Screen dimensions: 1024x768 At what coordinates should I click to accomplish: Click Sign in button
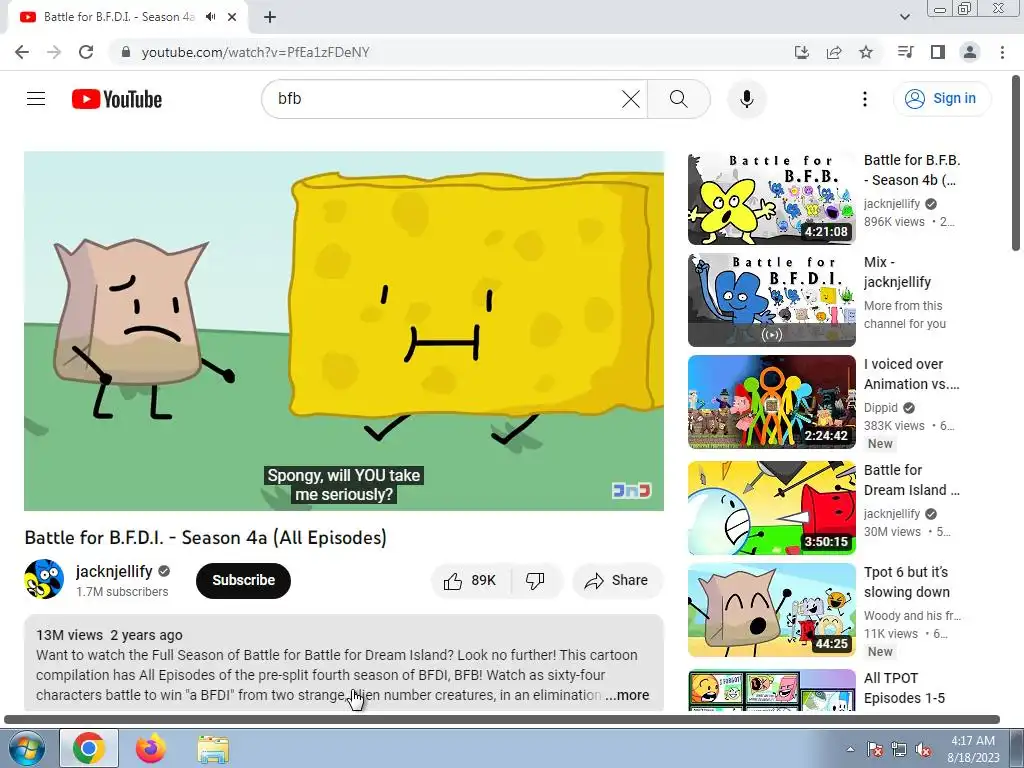941,99
